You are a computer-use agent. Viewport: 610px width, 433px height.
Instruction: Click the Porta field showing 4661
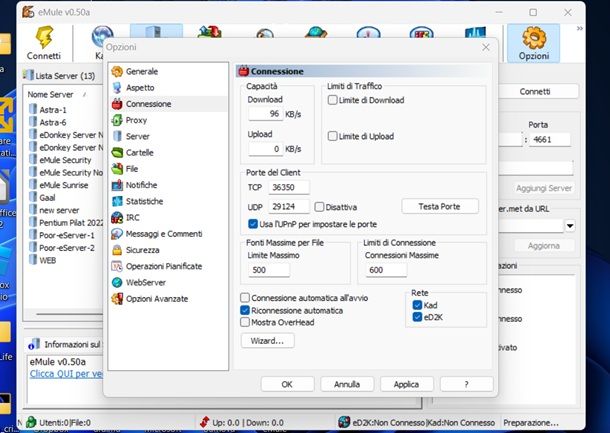[550, 139]
